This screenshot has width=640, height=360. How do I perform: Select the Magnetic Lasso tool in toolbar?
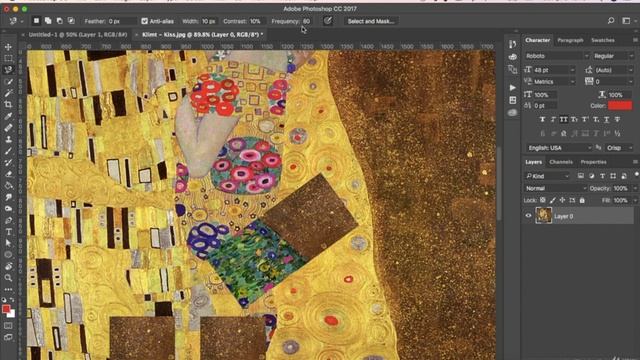[8, 70]
